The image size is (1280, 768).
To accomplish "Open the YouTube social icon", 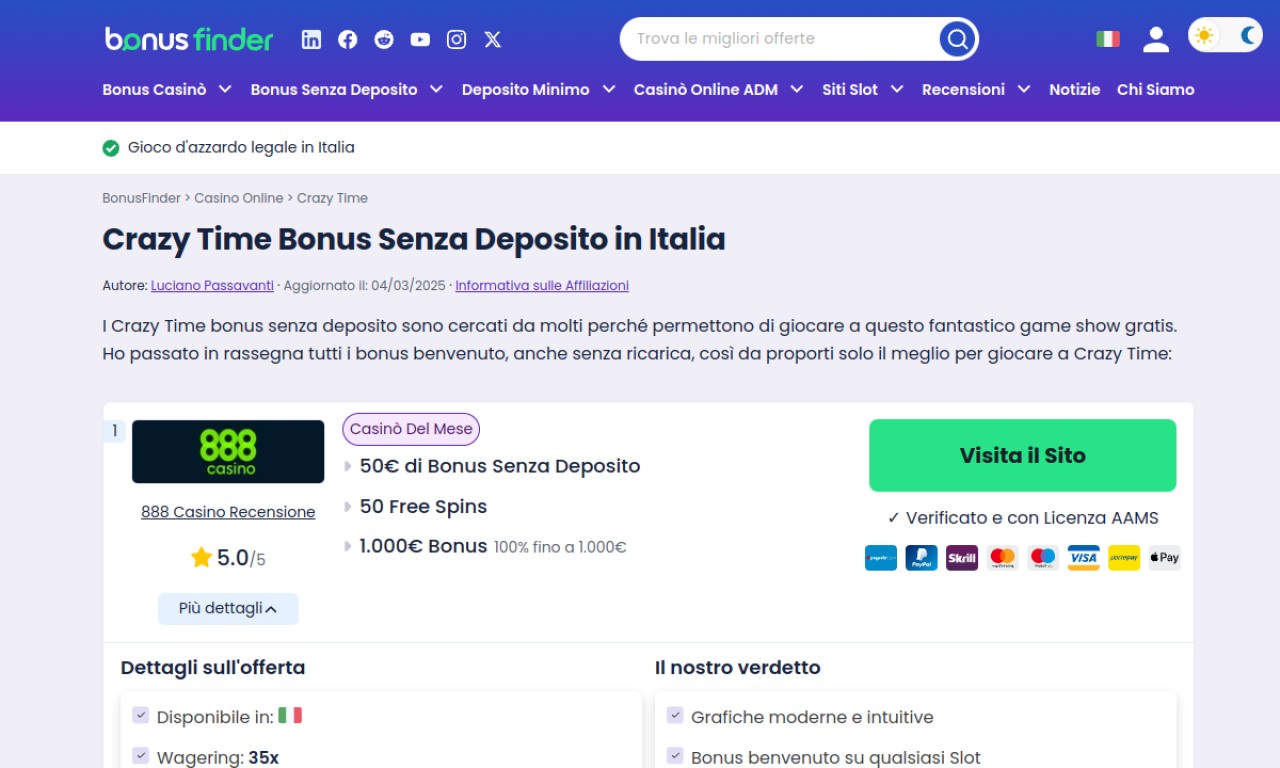I will (420, 39).
